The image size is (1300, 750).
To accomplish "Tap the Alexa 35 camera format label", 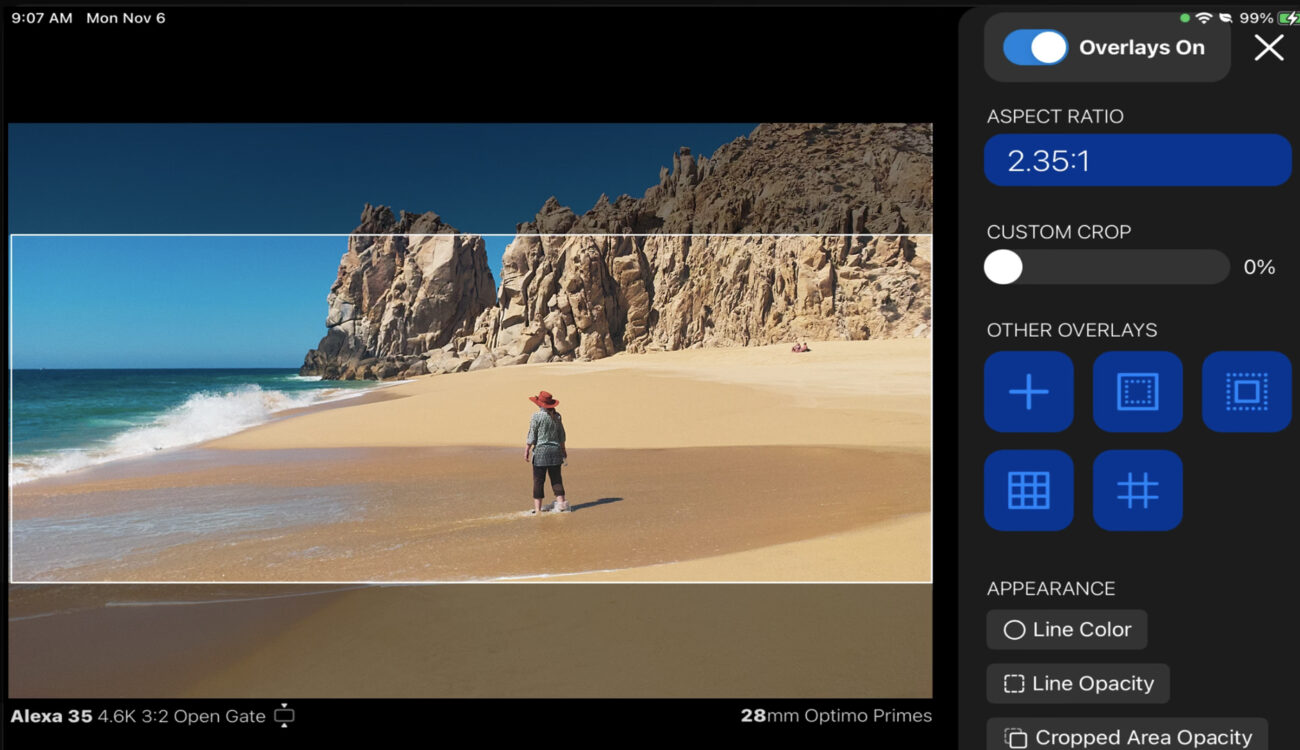I will (x=138, y=716).
